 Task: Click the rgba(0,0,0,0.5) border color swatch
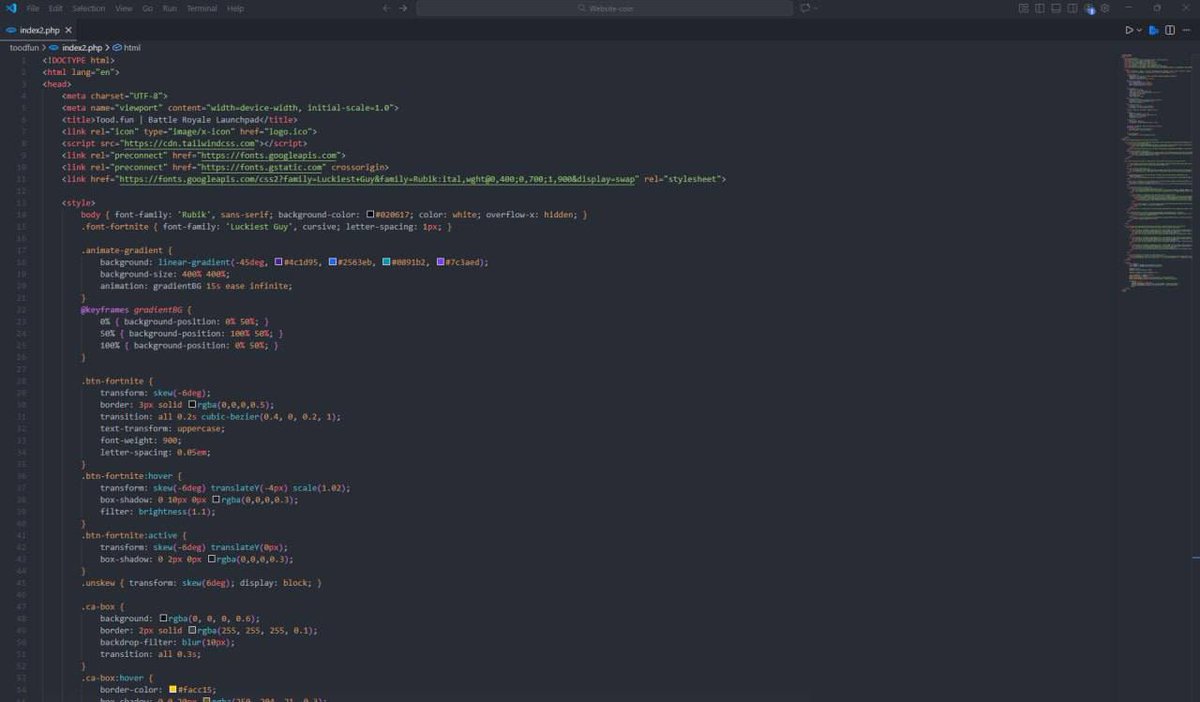tap(192, 405)
